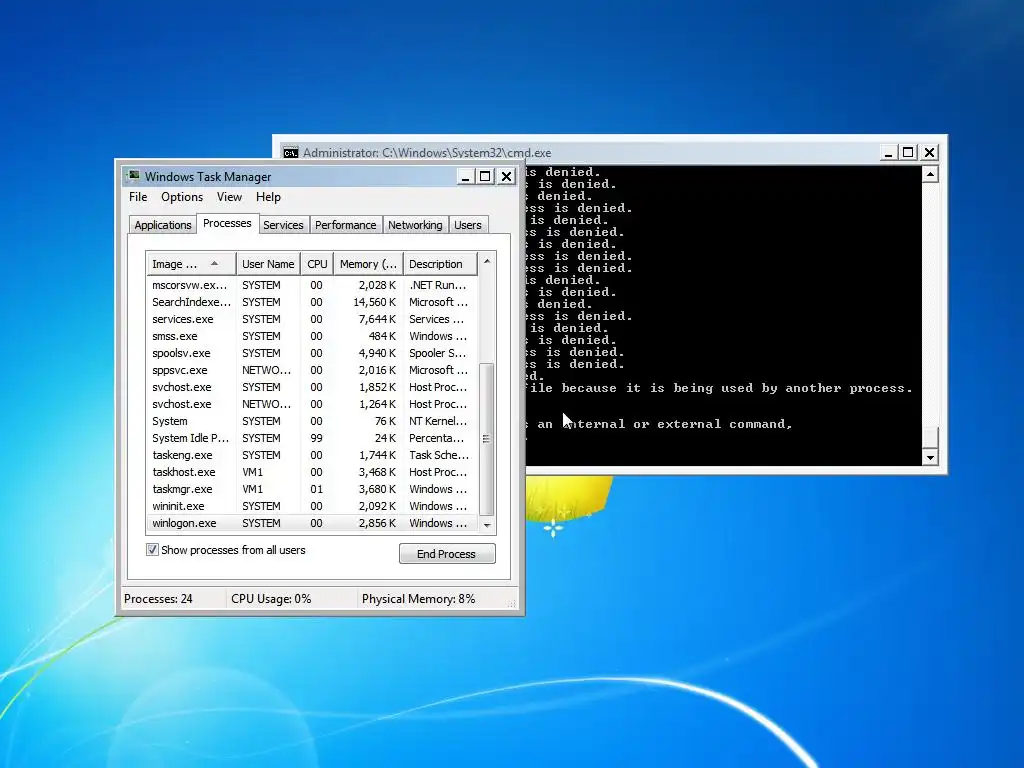Select the taskhost.exe process
Image resolution: width=1024 pixels, height=768 pixels.
pos(312,472)
